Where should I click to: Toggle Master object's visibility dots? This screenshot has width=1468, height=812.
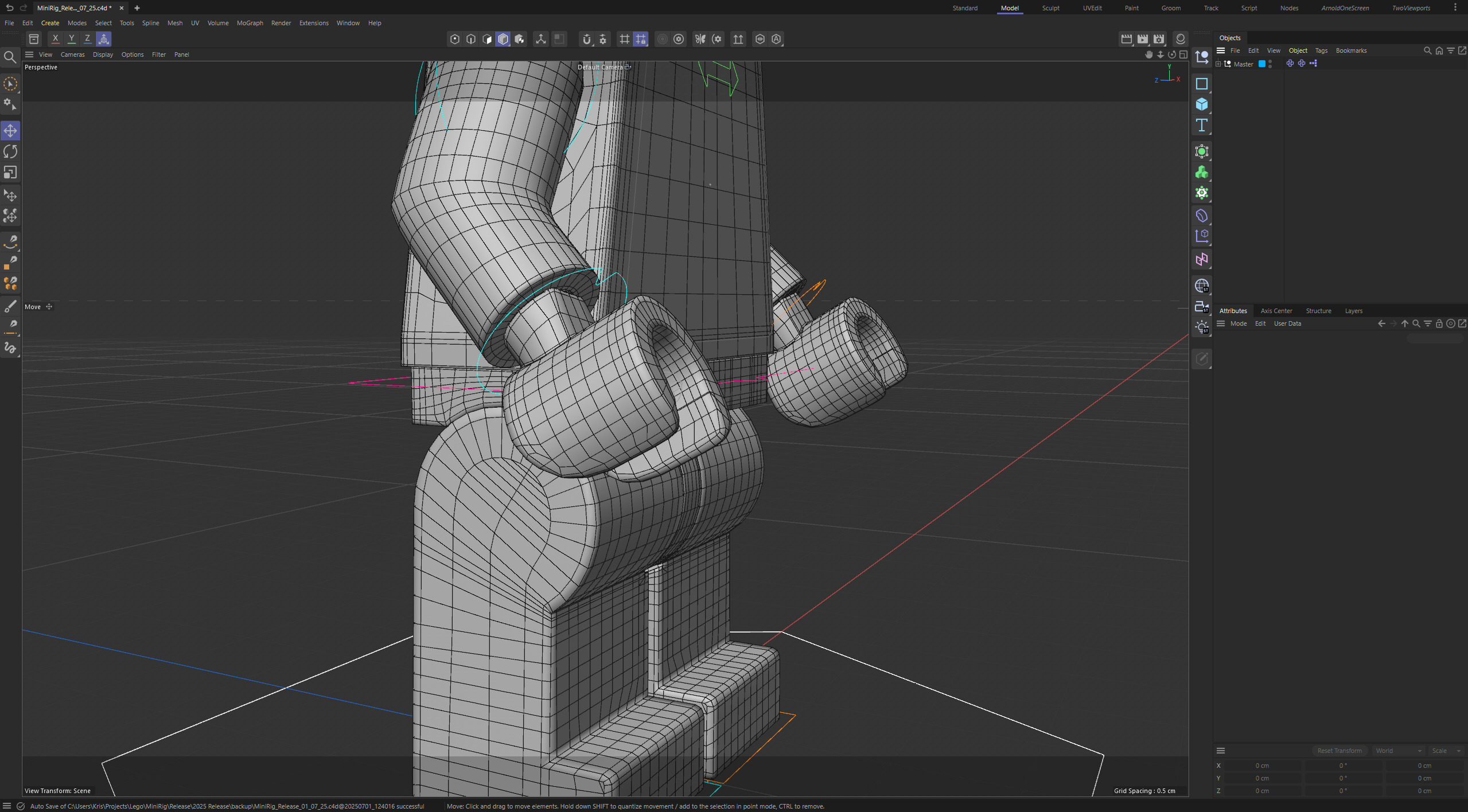click(1271, 64)
